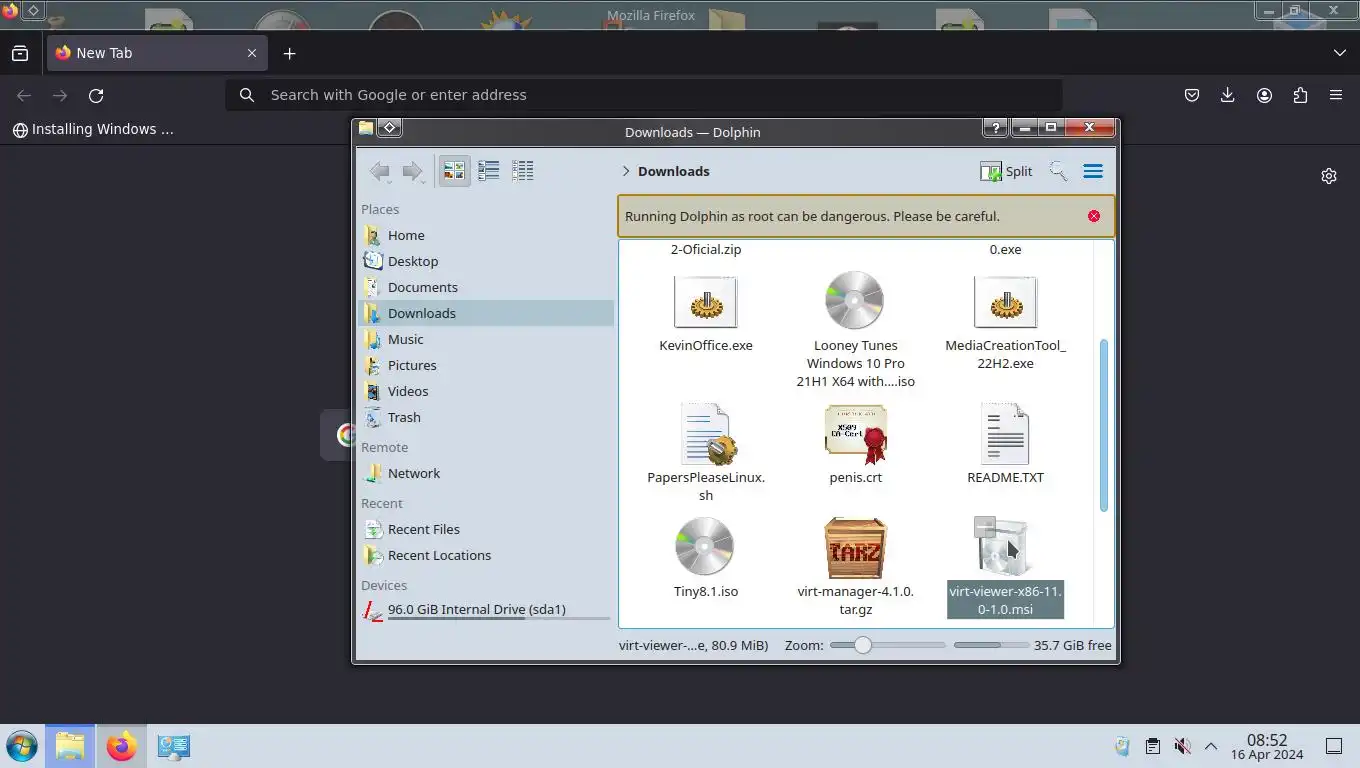The height and width of the screenshot is (768, 1360).
Task: Click the 0.exe file name
Action: click(x=1005, y=249)
